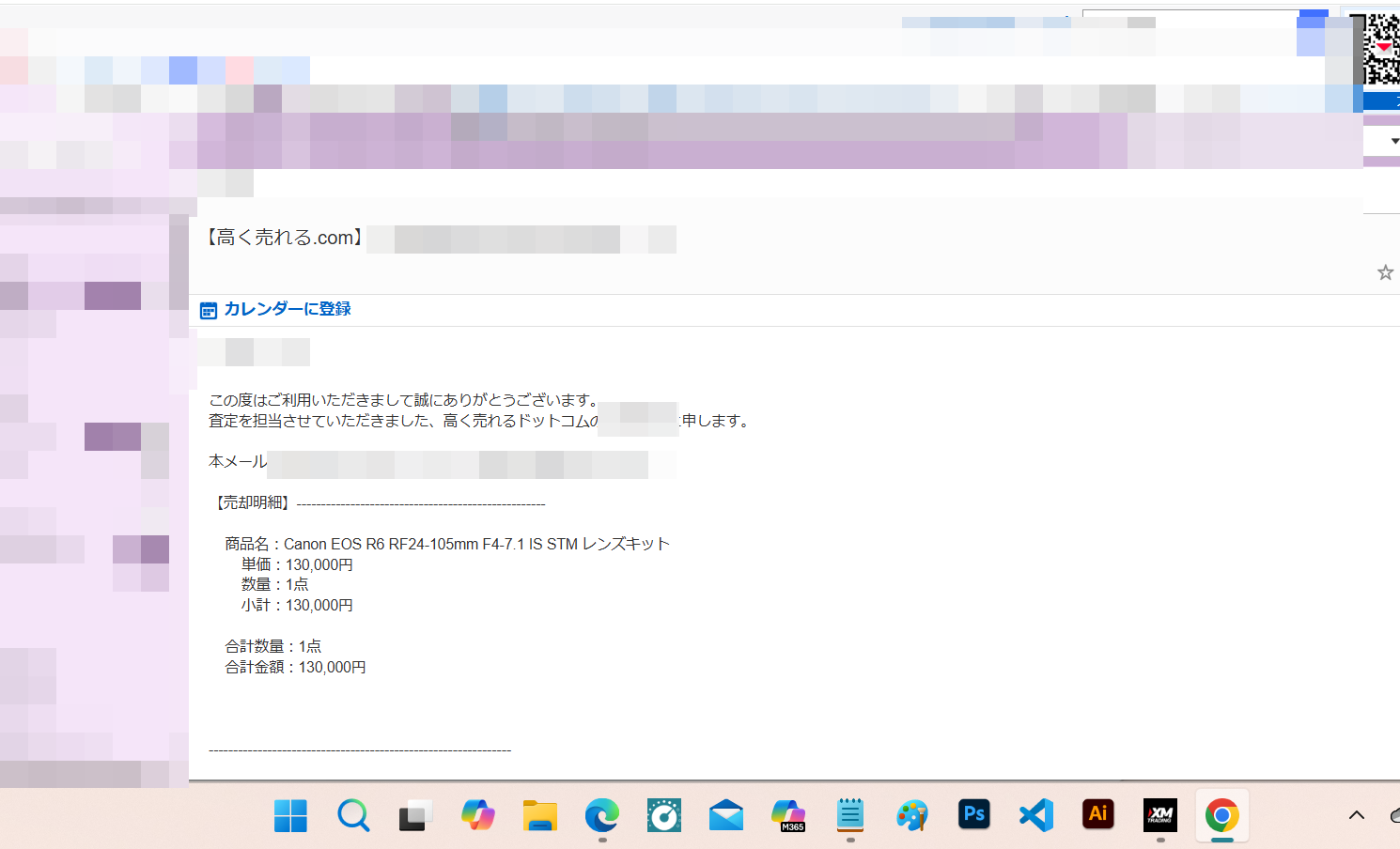Image resolution: width=1400 pixels, height=849 pixels.
Task: Launch Visual Studio Code from the taskbar
Action: [x=1035, y=815]
